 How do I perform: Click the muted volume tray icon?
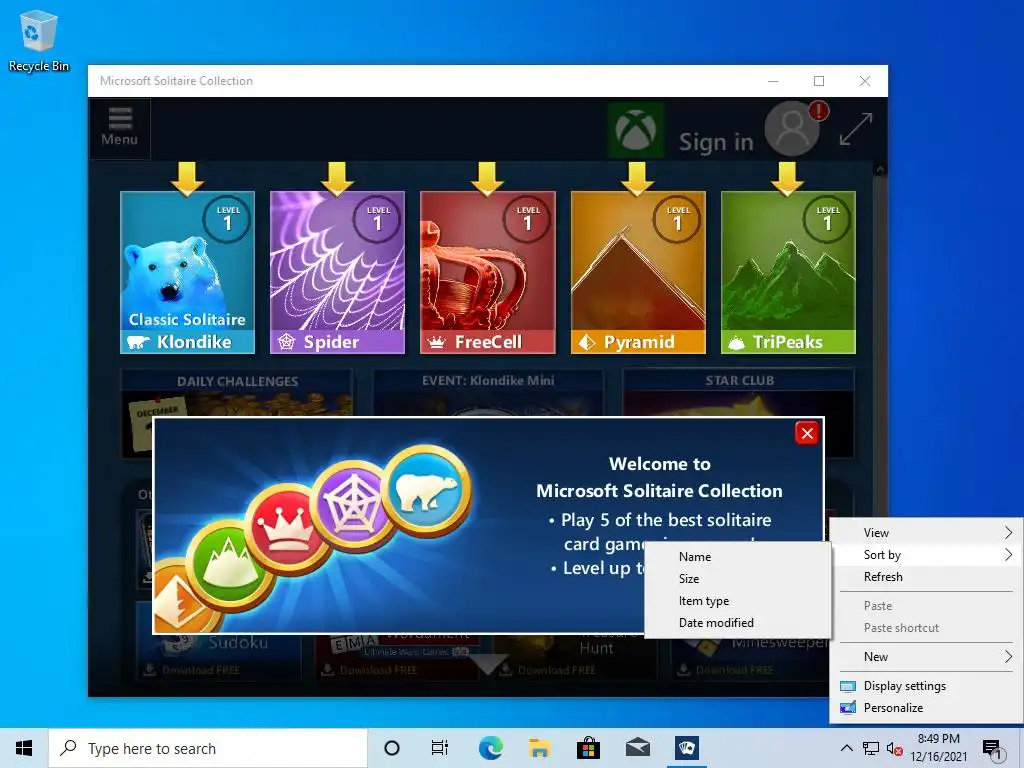pos(895,749)
